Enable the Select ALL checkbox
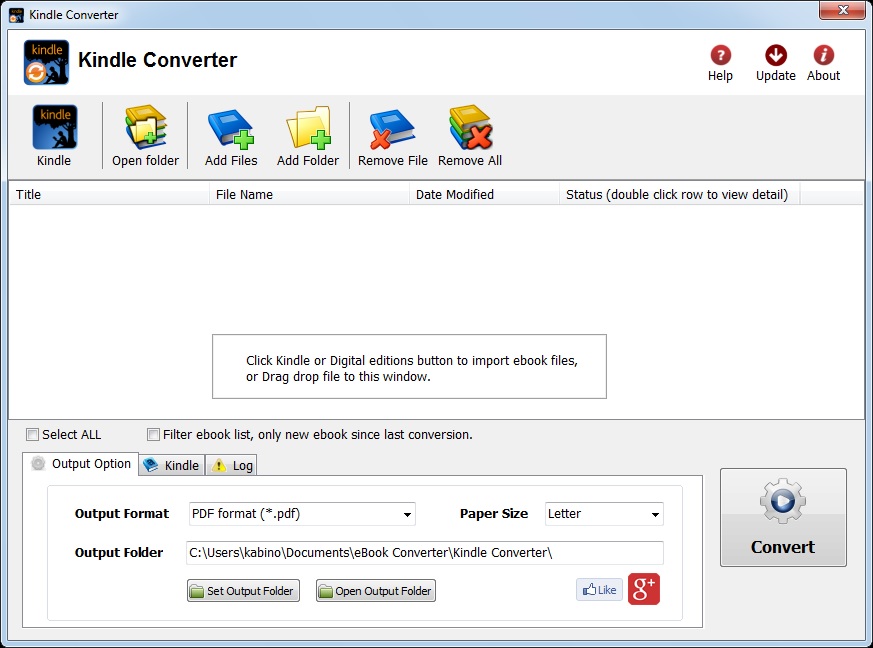The height and width of the screenshot is (648, 873). (x=33, y=435)
